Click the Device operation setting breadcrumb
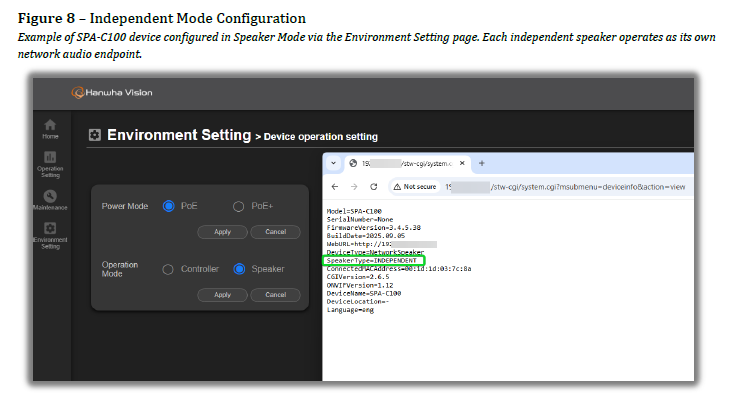The height and width of the screenshot is (404, 735). click(x=321, y=137)
